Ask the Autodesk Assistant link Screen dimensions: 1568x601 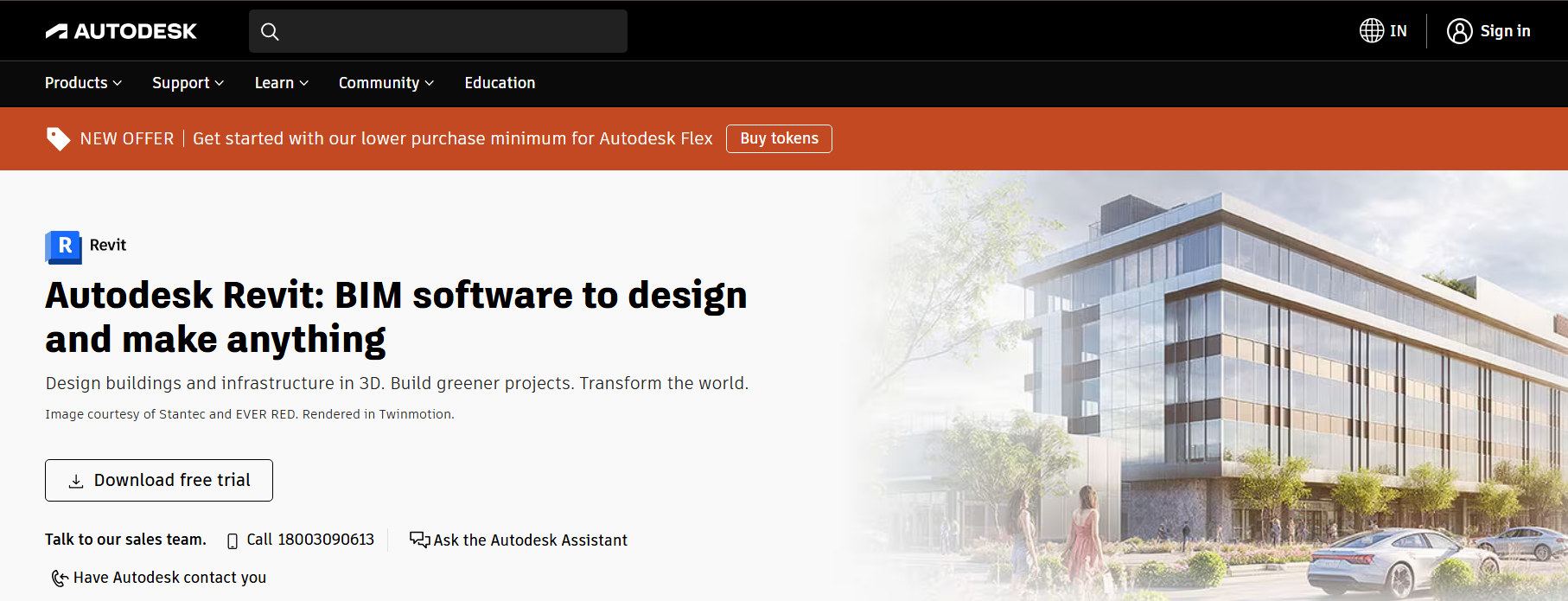pyautogui.click(x=531, y=540)
